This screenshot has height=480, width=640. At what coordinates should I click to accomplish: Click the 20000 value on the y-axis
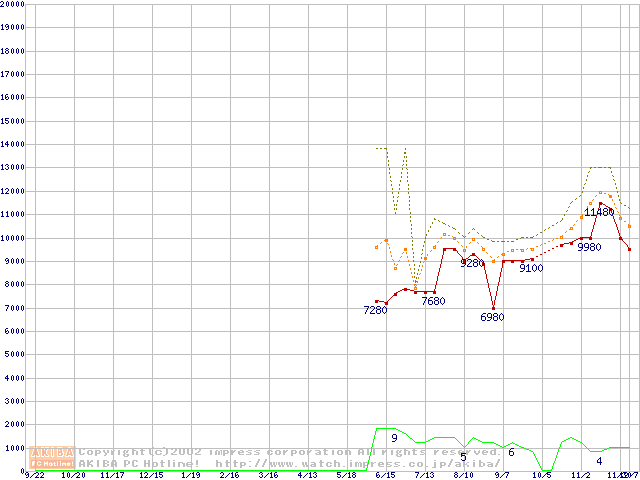[x=14, y=5]
